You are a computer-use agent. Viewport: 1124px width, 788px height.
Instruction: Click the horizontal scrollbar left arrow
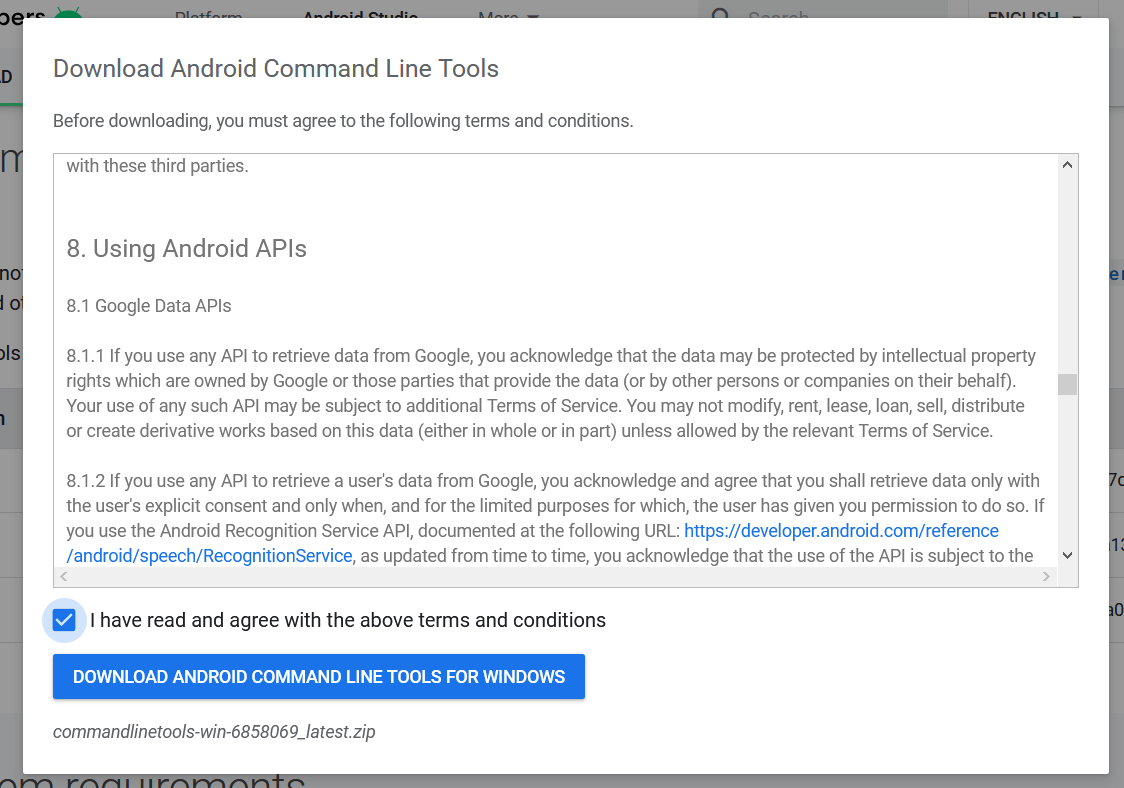[x=63, y=576]
